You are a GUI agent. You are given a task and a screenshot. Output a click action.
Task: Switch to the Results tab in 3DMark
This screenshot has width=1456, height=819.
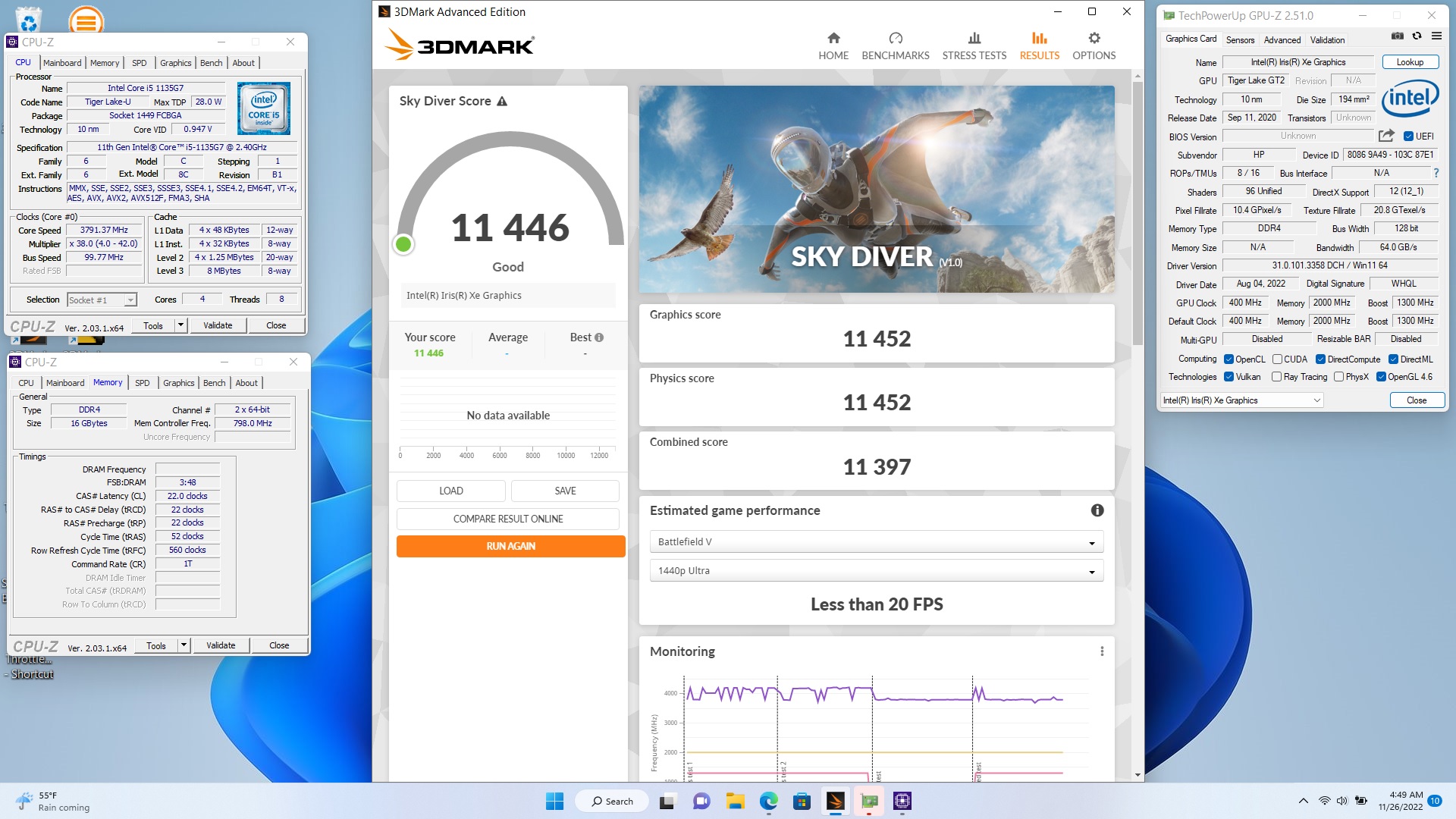tap(1039, 45)
